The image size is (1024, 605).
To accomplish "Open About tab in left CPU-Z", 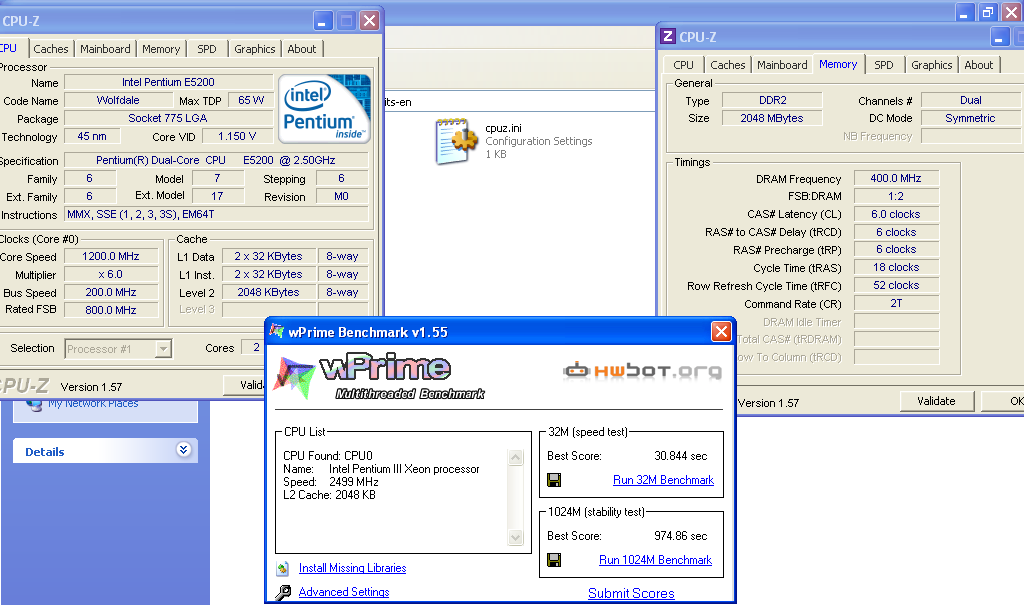I will pos(302,49).
